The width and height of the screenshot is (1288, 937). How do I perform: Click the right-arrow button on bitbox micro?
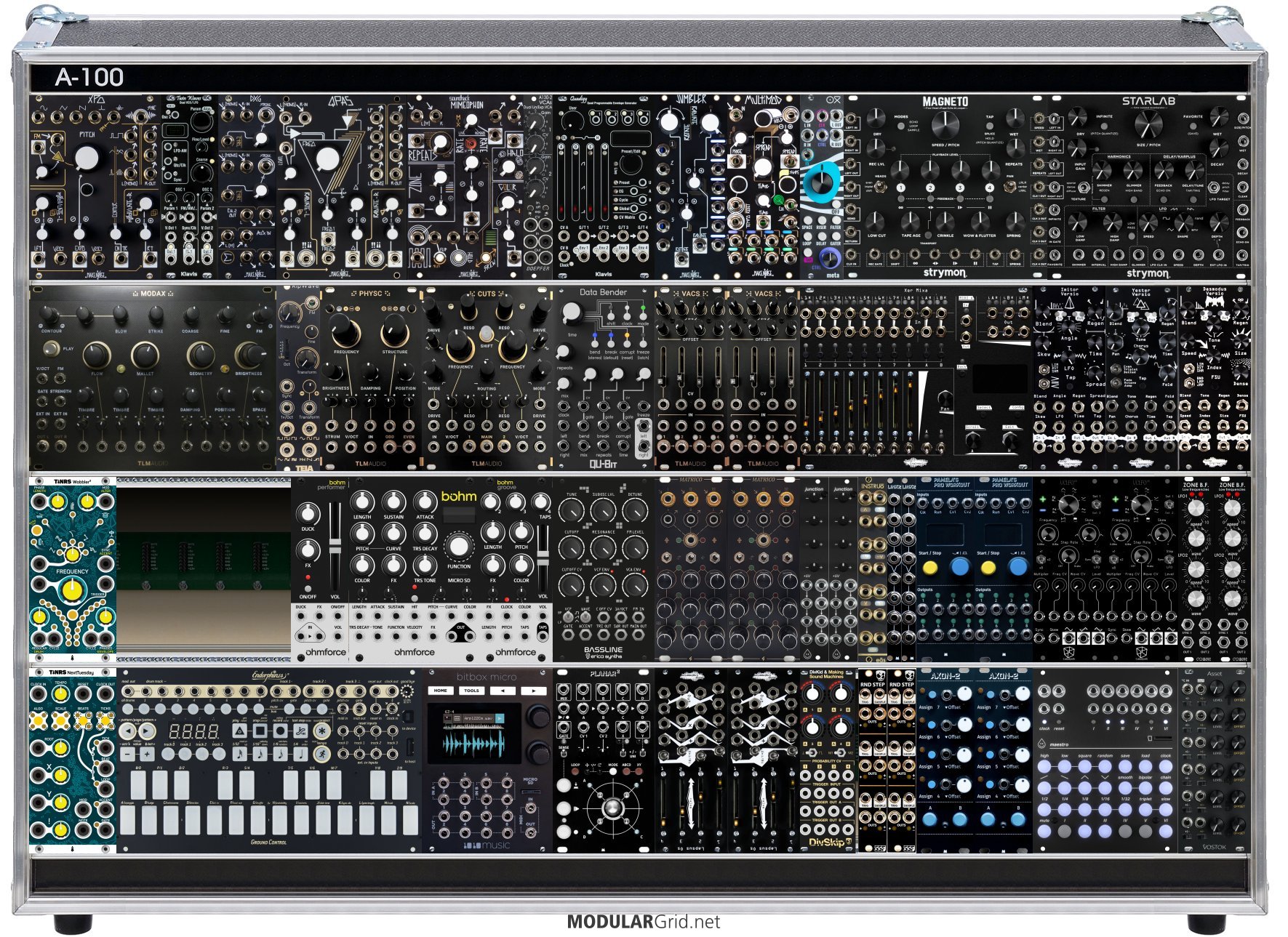pyautogui.click(x=534, y=691)
